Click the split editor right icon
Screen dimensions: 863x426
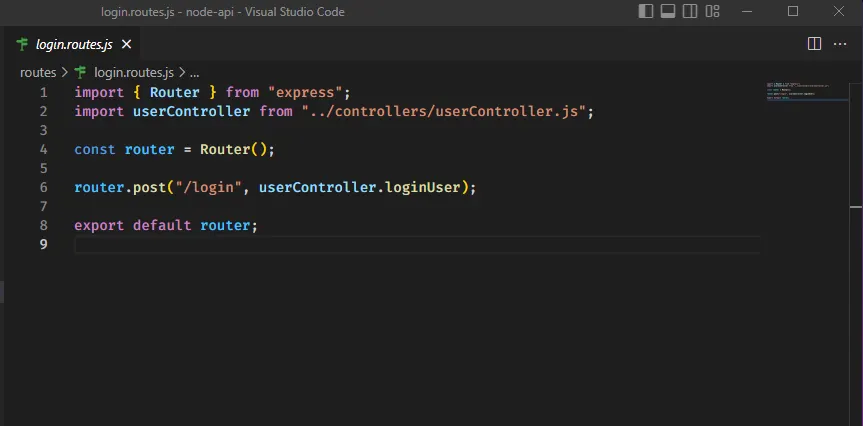(x=814, y=44)
